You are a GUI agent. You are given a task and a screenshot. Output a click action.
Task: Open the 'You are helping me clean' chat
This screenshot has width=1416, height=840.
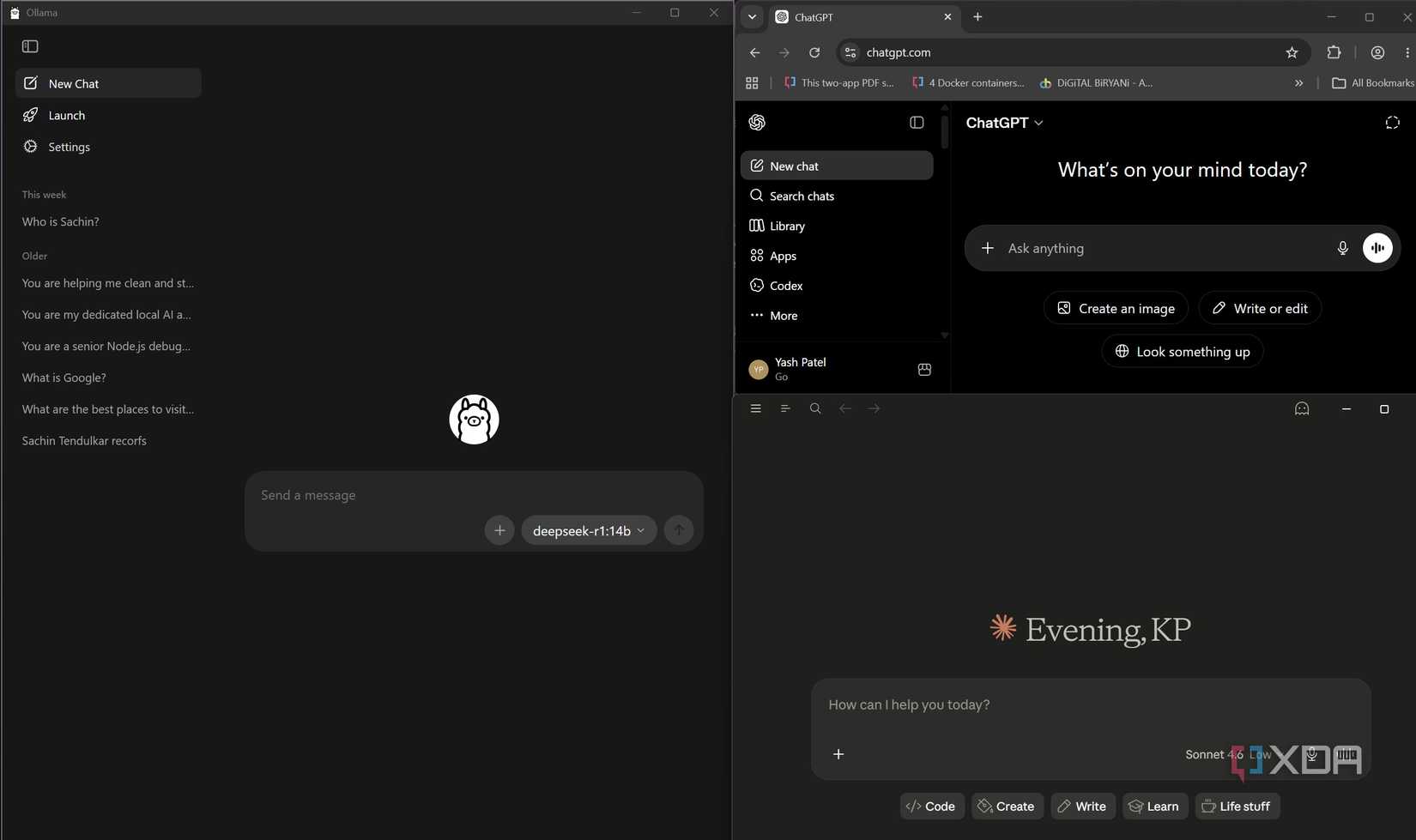point(108,283)
